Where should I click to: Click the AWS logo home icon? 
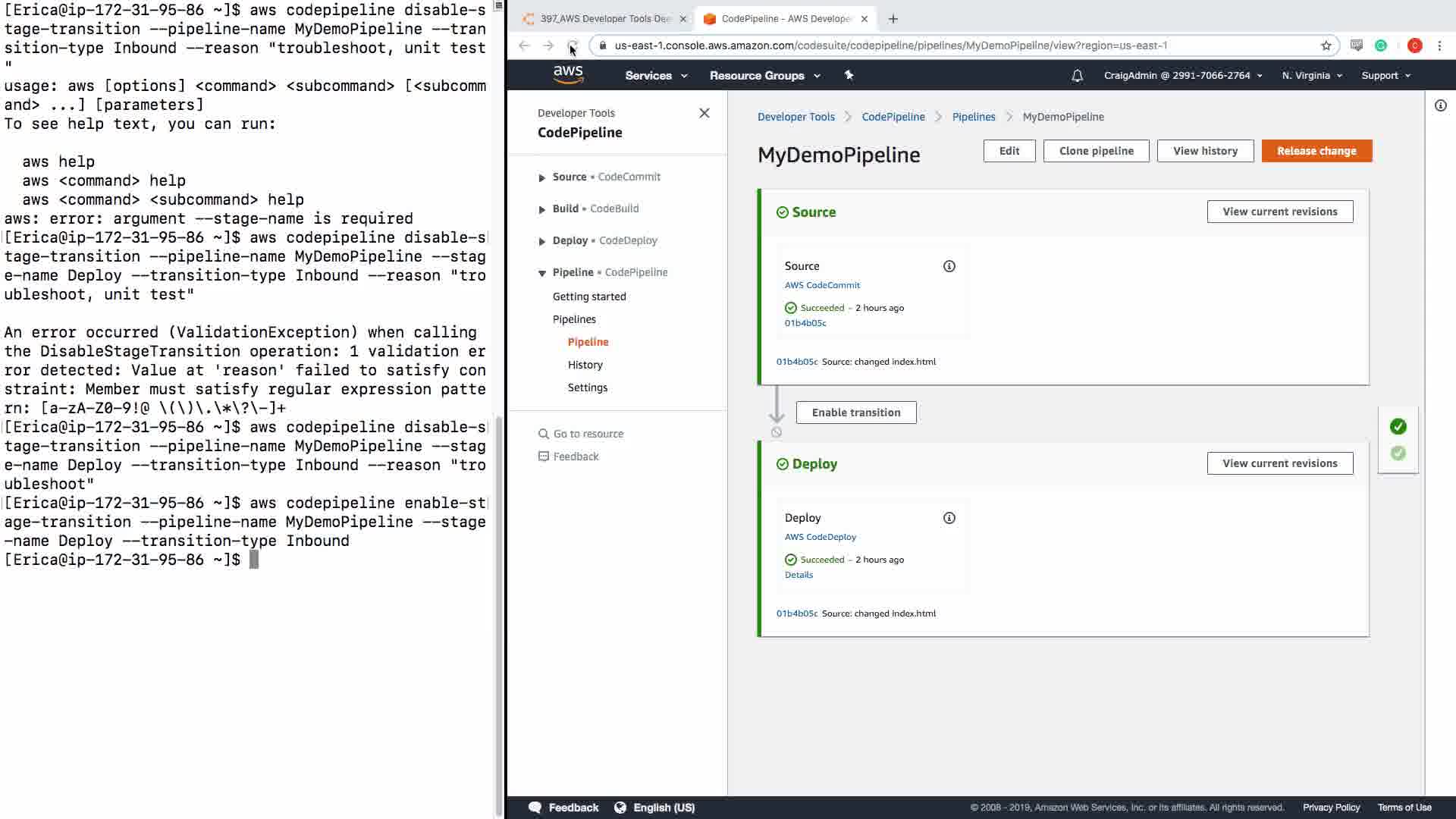568,74
